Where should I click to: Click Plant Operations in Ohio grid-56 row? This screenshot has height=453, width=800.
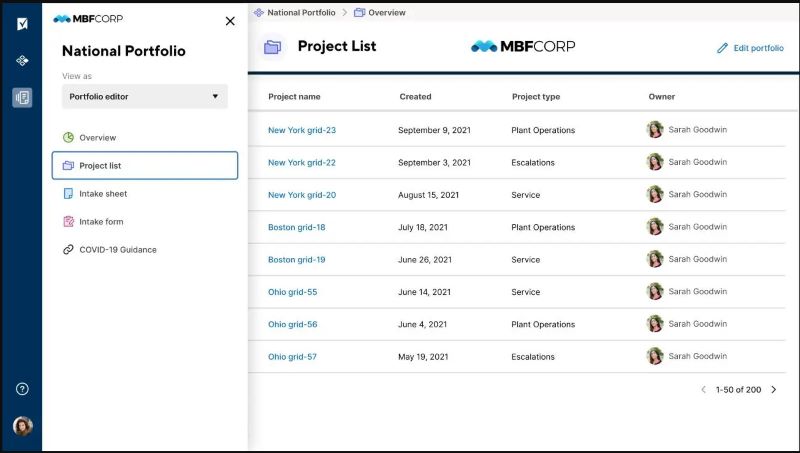[x=543, y=324]
